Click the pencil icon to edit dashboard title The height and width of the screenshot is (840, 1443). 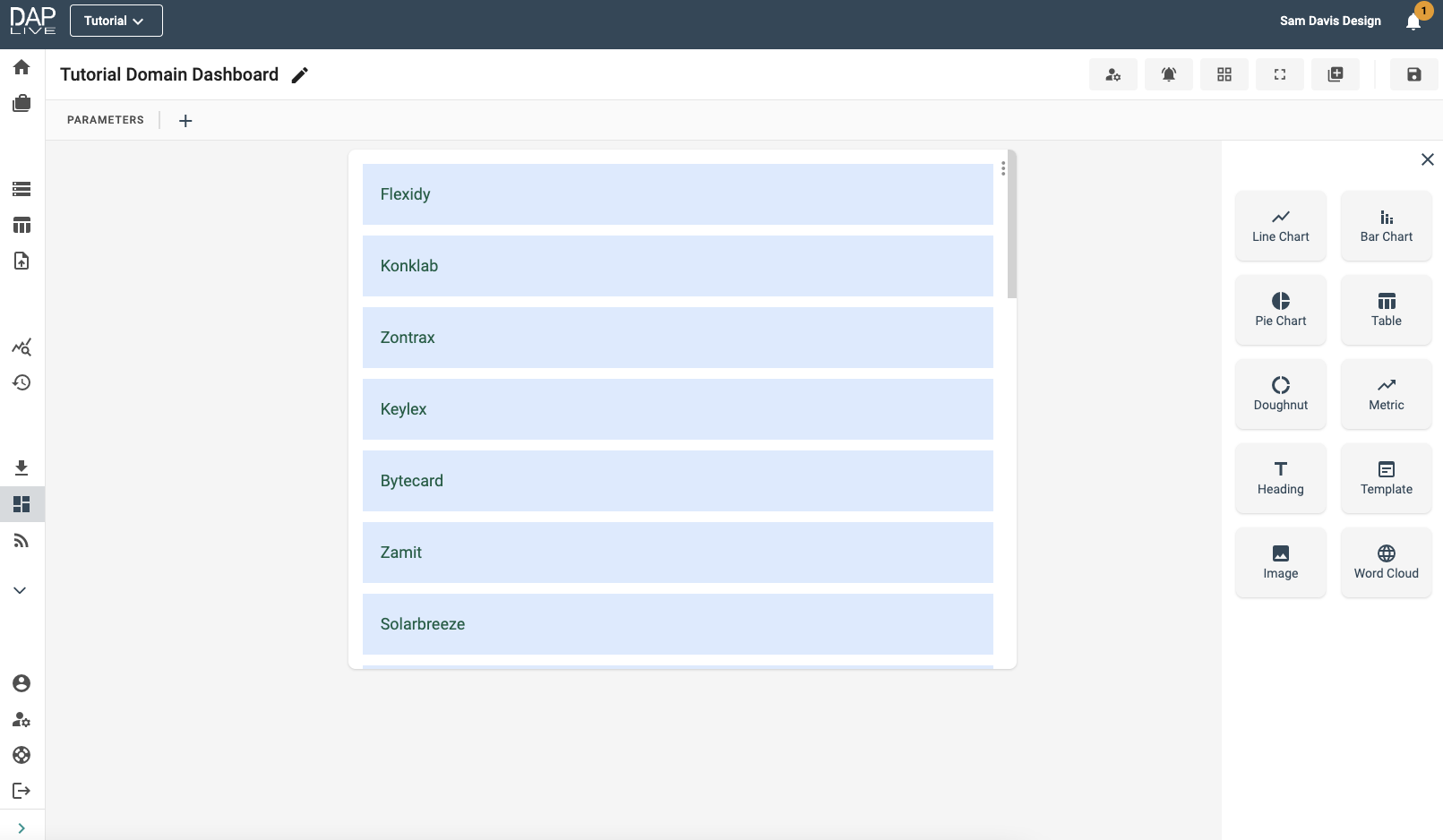pos(300,75)
